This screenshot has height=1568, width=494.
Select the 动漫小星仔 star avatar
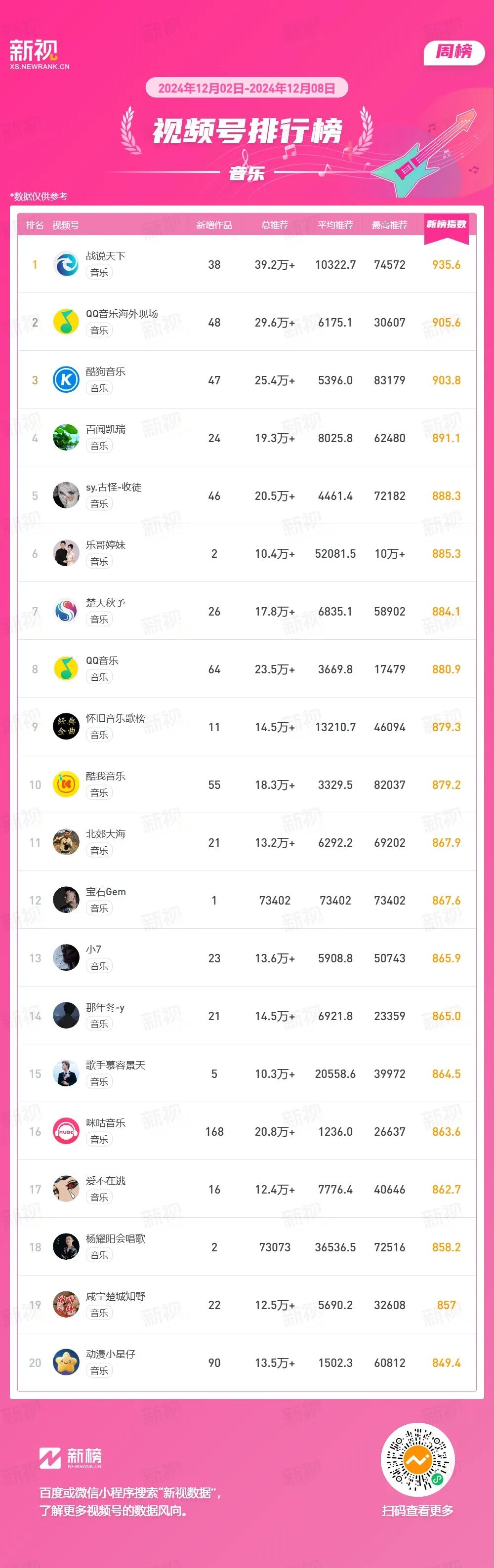coord(66,1363)
